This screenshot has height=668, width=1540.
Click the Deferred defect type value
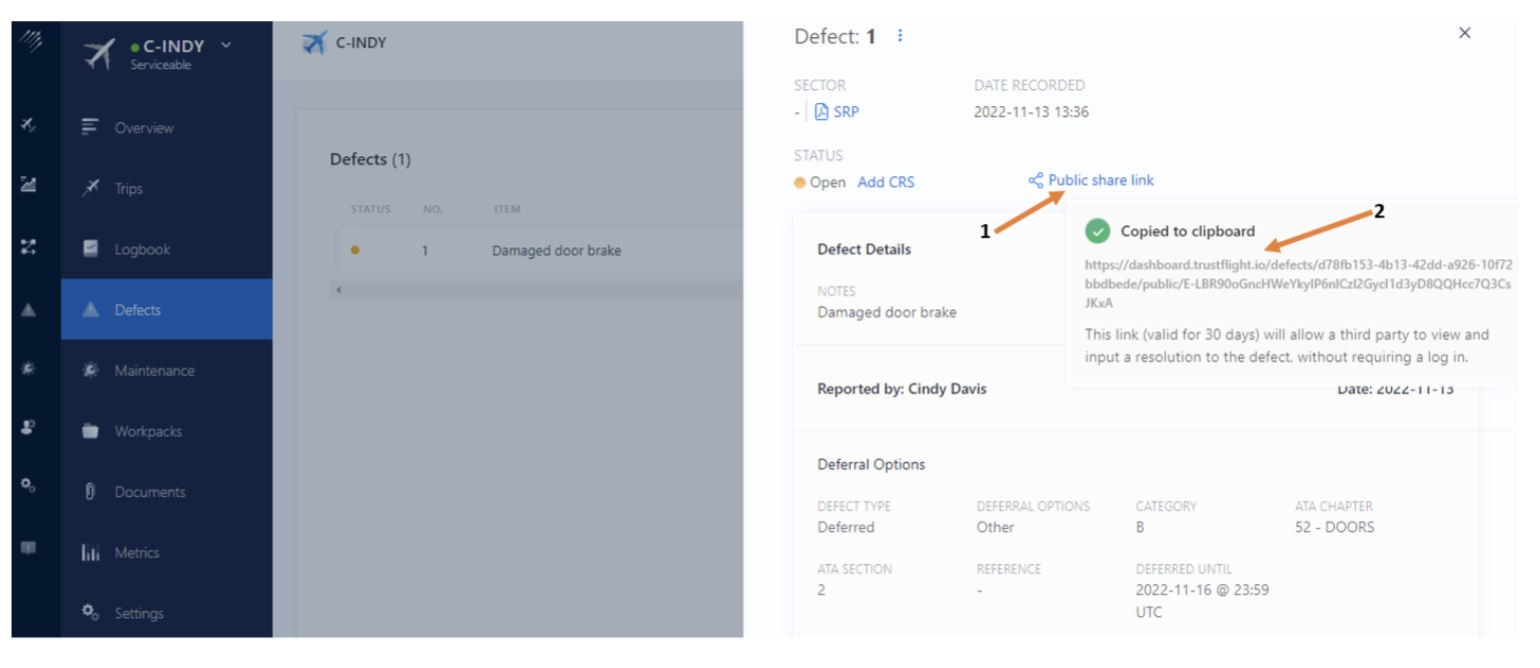(846, 527)
